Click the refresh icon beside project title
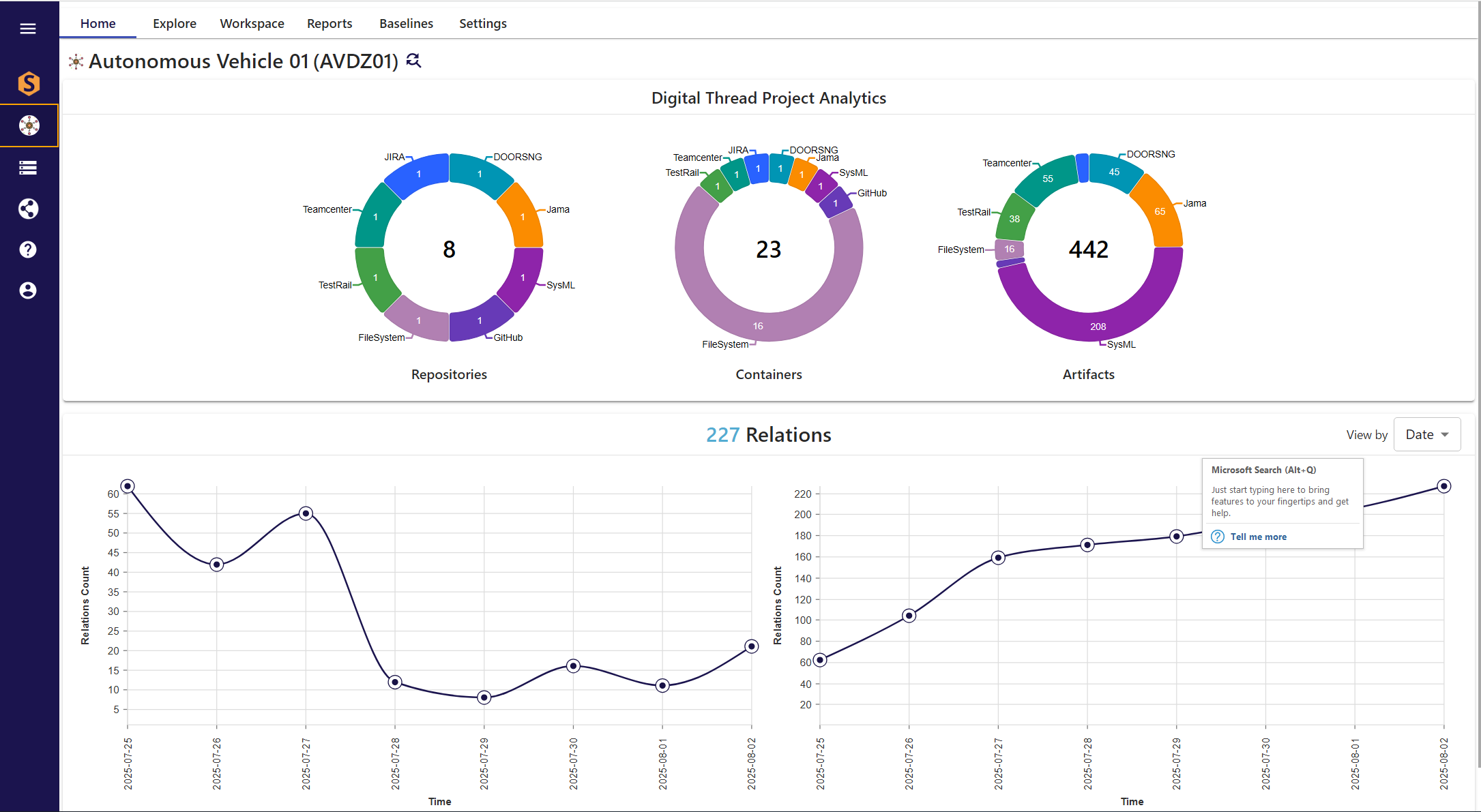 tap(413, 61)
